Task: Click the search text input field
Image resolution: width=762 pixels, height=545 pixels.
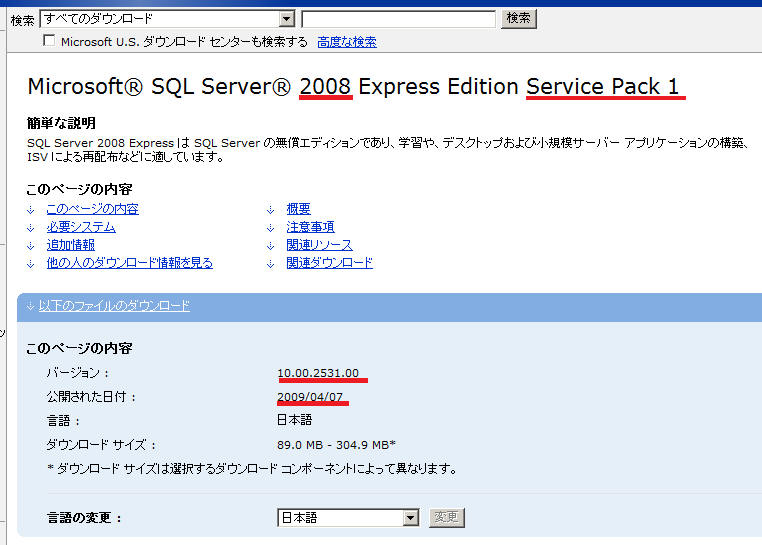Action: point(398,19)
